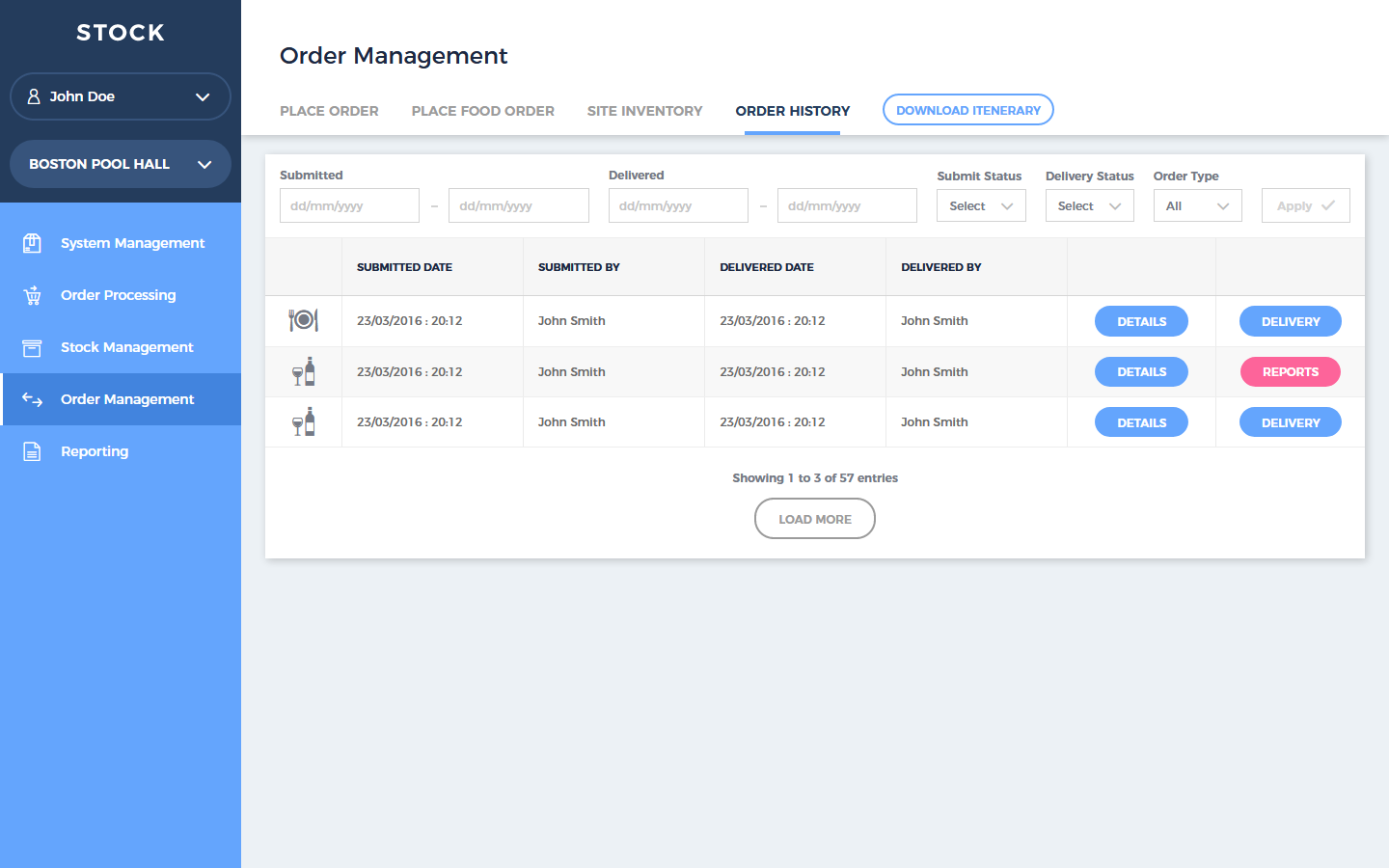Click the Submitted start date field
The width and height of the screenshot is (1389, 868).
point(349,205)
